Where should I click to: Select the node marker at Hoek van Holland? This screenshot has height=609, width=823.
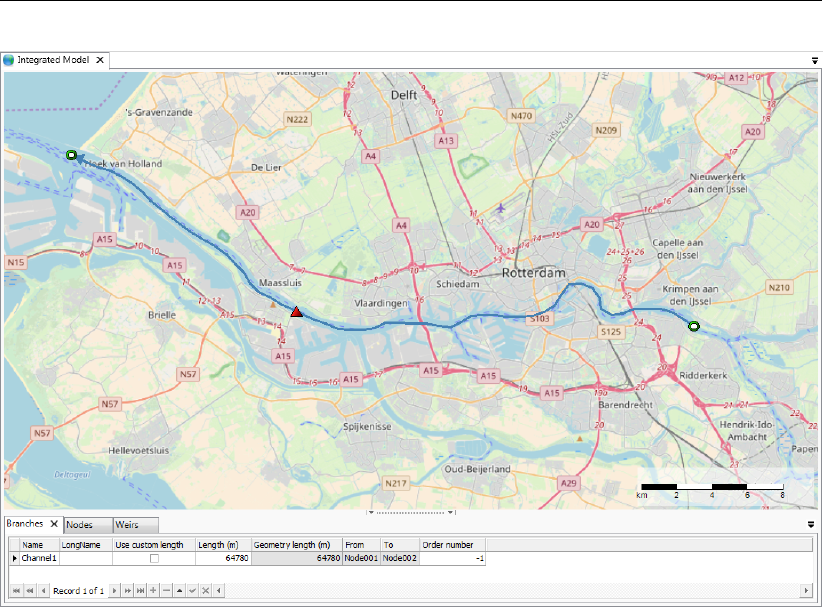pos(71,155)
